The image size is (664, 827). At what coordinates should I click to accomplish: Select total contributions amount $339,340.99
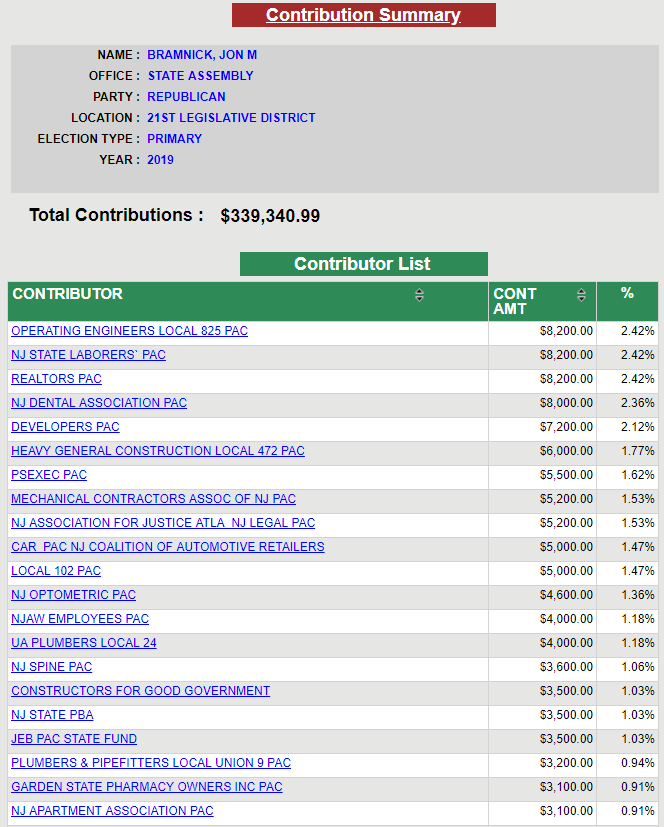point(270,216)
